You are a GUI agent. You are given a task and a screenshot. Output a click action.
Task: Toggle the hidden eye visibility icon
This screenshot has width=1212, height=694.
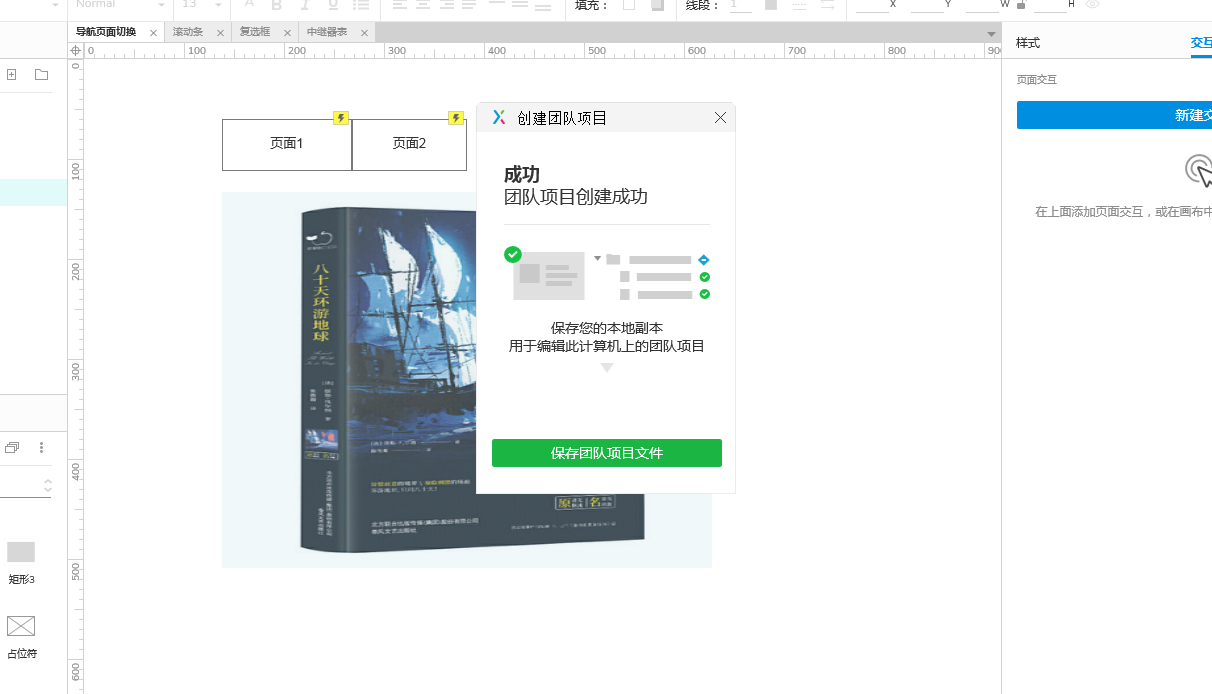click(1093, 5)
